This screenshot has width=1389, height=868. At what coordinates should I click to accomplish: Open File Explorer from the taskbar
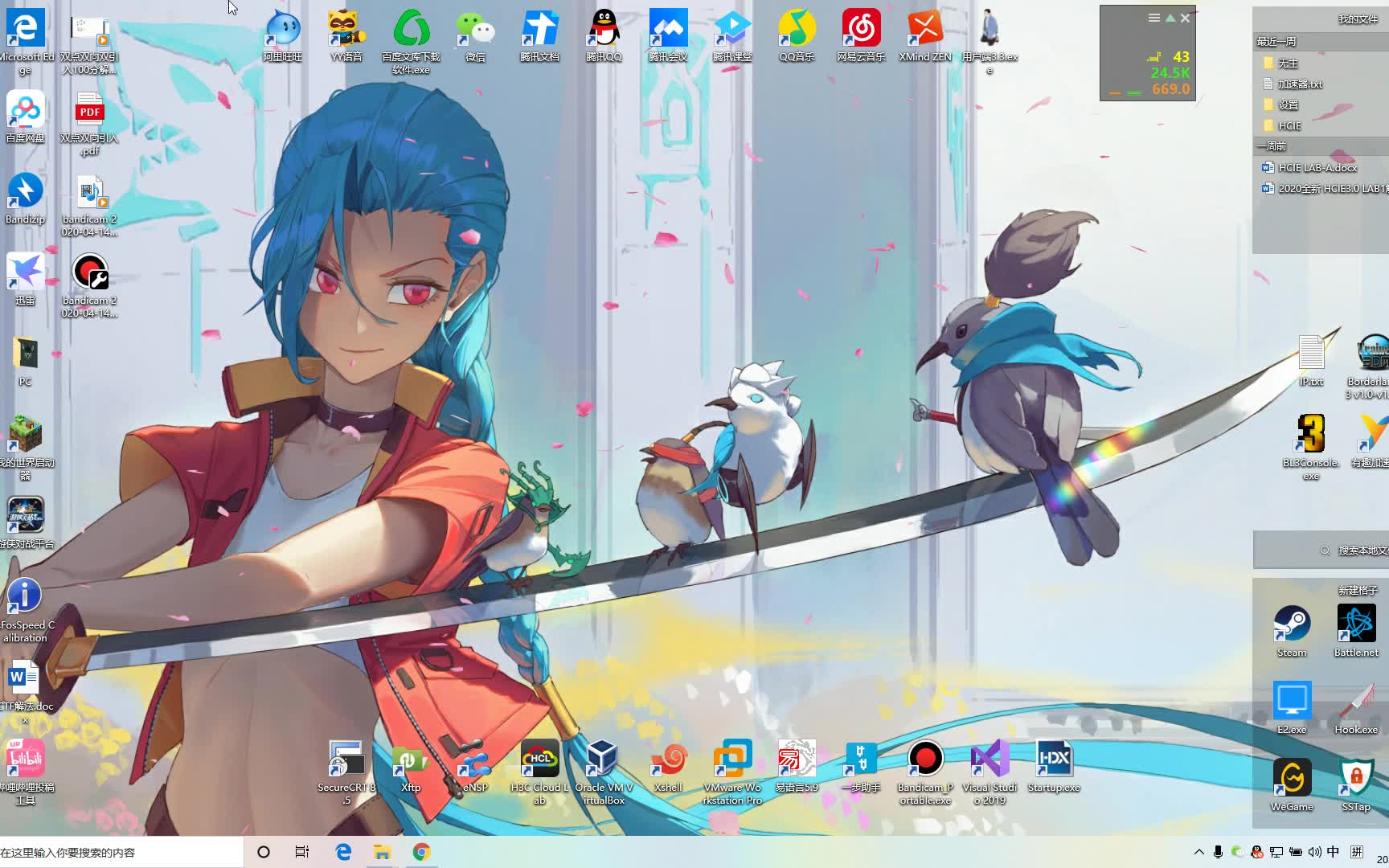pyautogui.click(x=382, y=852)
